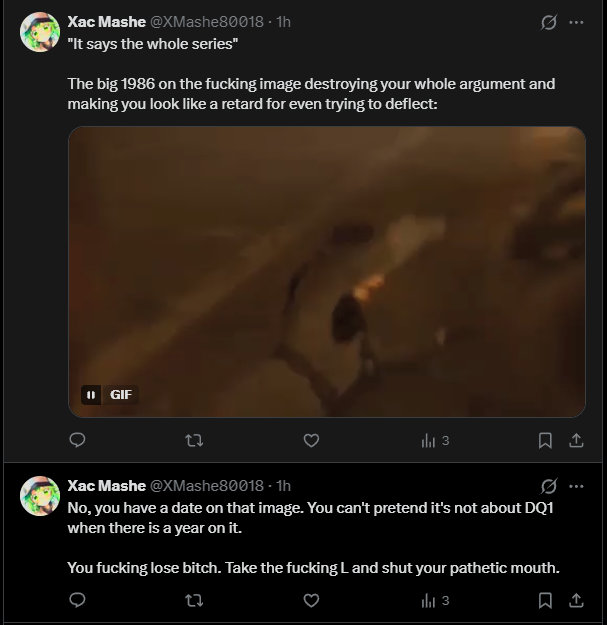The height and width of the screenshot is (625, 607).
Task: Share the second tweet about DQ1
Action: [x=576, y=600]
